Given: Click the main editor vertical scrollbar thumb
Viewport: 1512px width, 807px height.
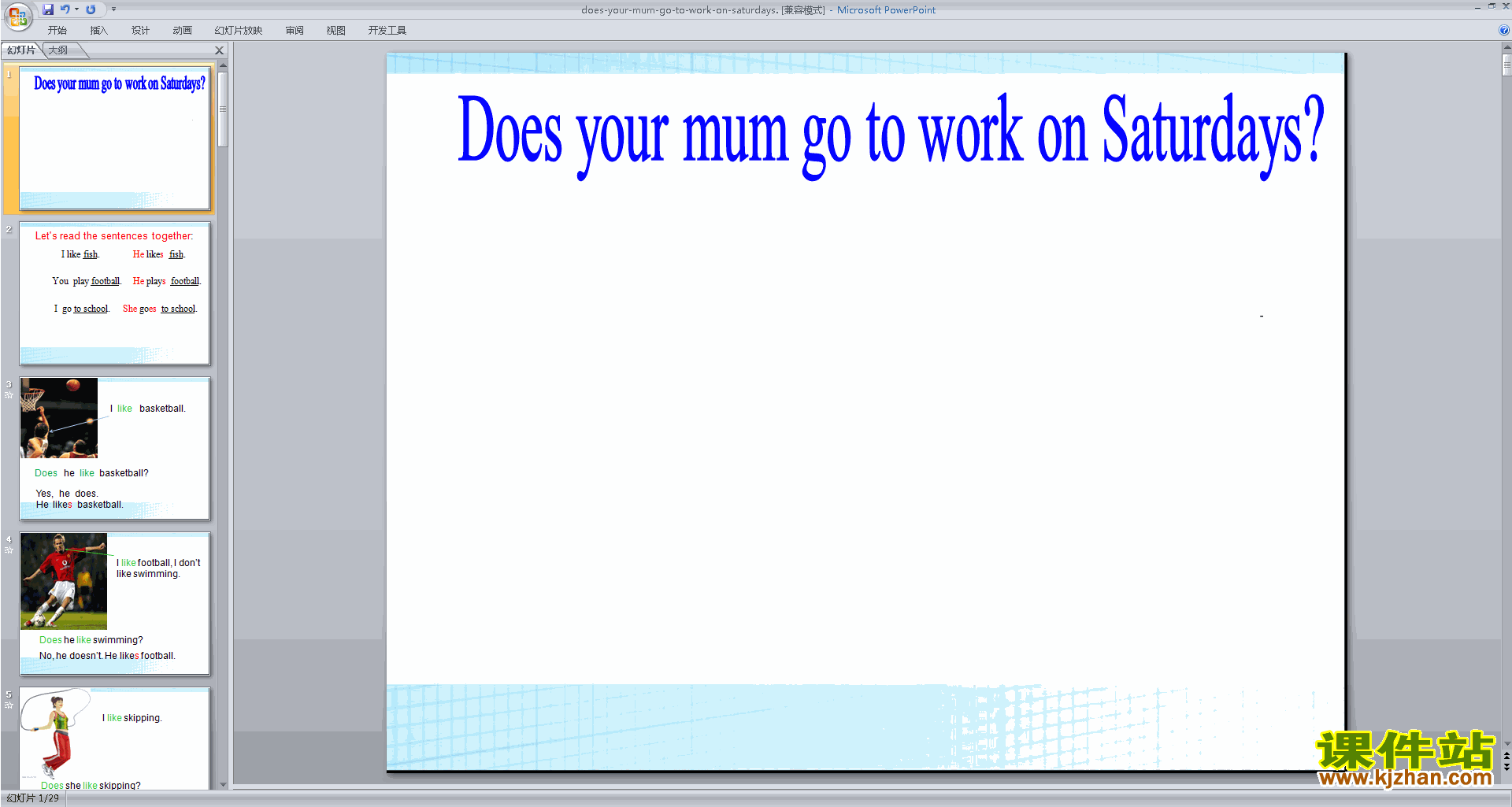Looking at the screenshot, I should click(x=1506, y=65).
